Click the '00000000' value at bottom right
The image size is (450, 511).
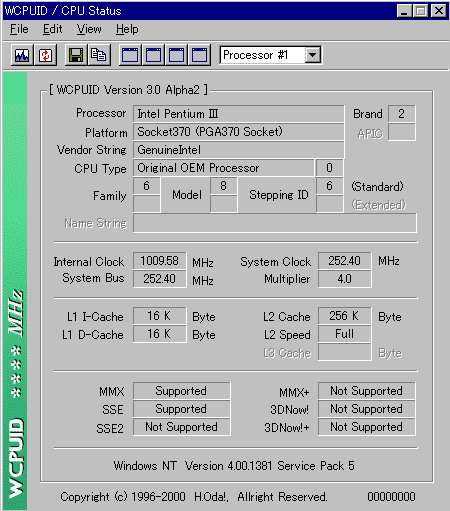(391, 497)
